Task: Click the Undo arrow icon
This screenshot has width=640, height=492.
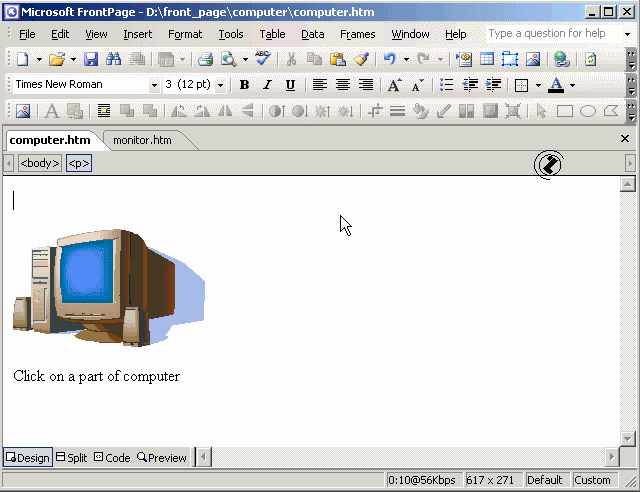Action: pyautogui.click(x=389, y=60)
